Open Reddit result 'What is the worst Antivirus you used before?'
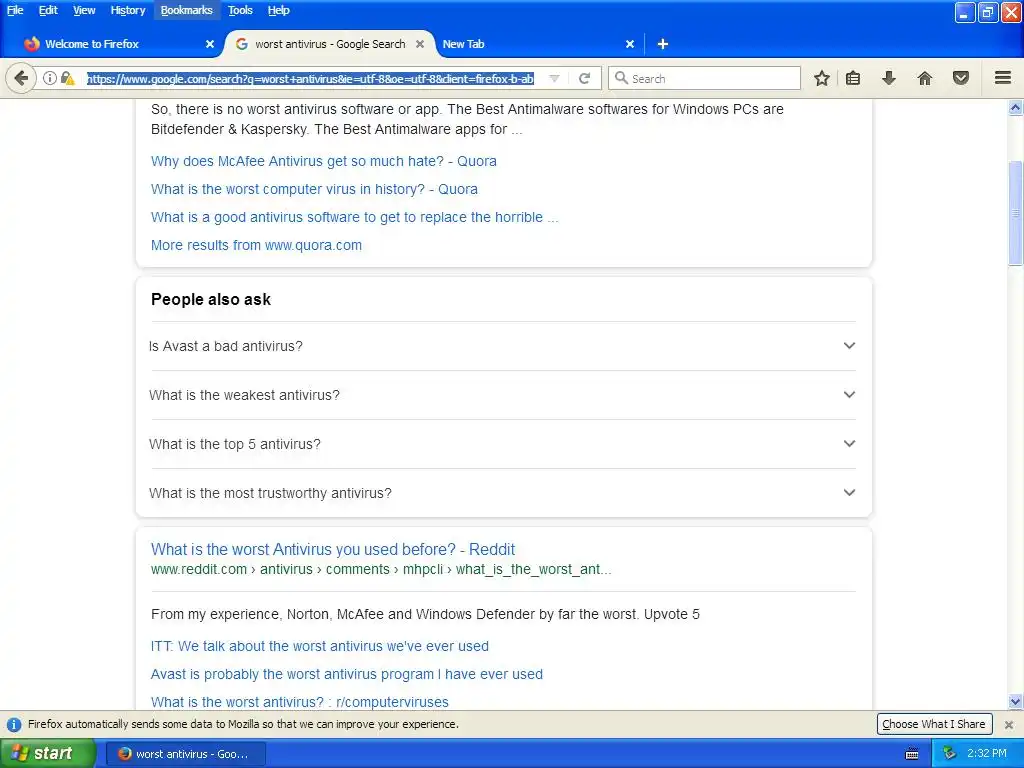This screenshot has width=1024, height=768. click(333, 549)
